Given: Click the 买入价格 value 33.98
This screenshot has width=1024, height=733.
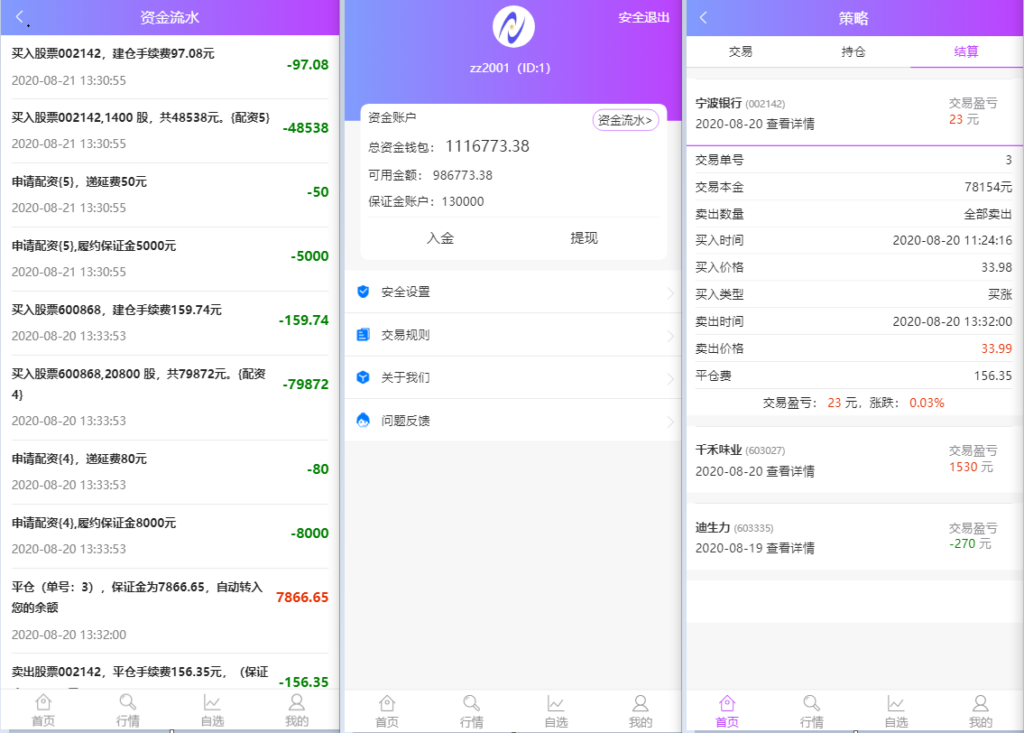Looking at the screenshot, I should click(997, 267).
